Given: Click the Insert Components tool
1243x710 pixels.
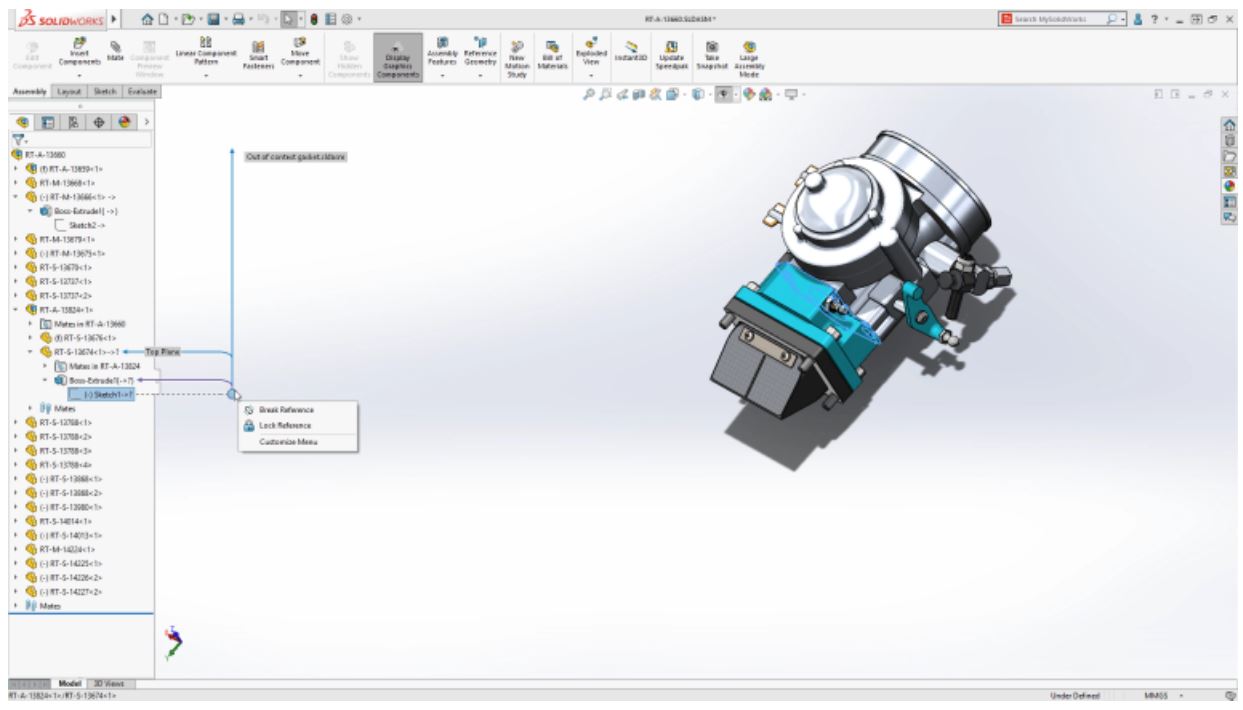Looking at the screenshot, I should 77,50.
